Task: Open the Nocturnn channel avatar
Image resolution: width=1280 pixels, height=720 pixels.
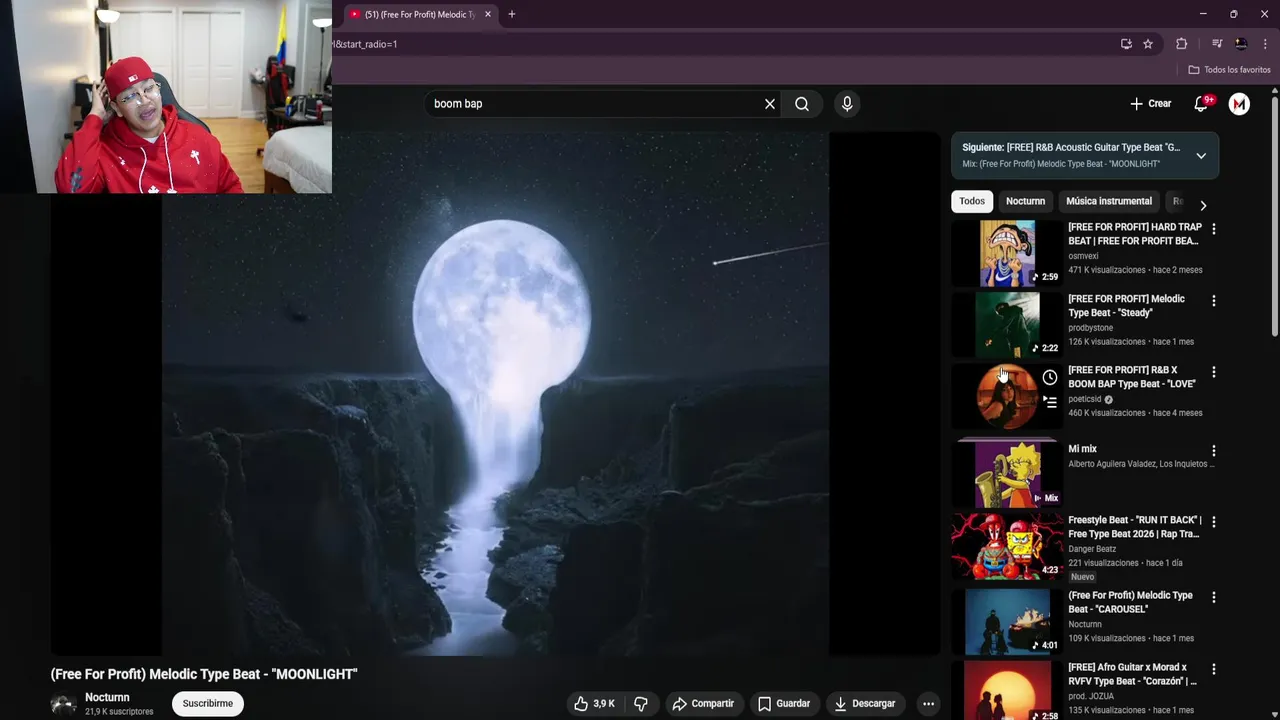Action: 63,704
